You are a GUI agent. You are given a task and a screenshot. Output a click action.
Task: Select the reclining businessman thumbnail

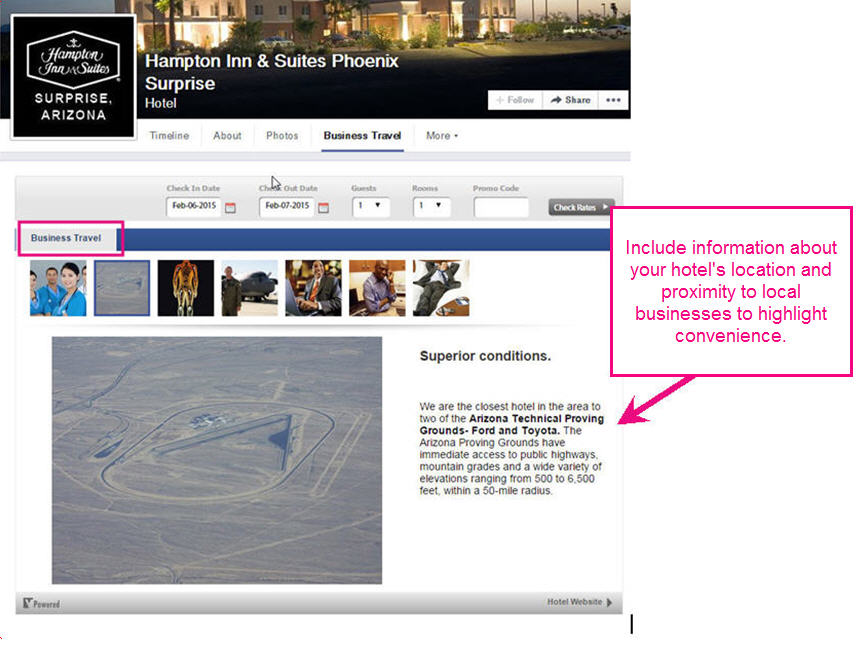click(441, 288)
